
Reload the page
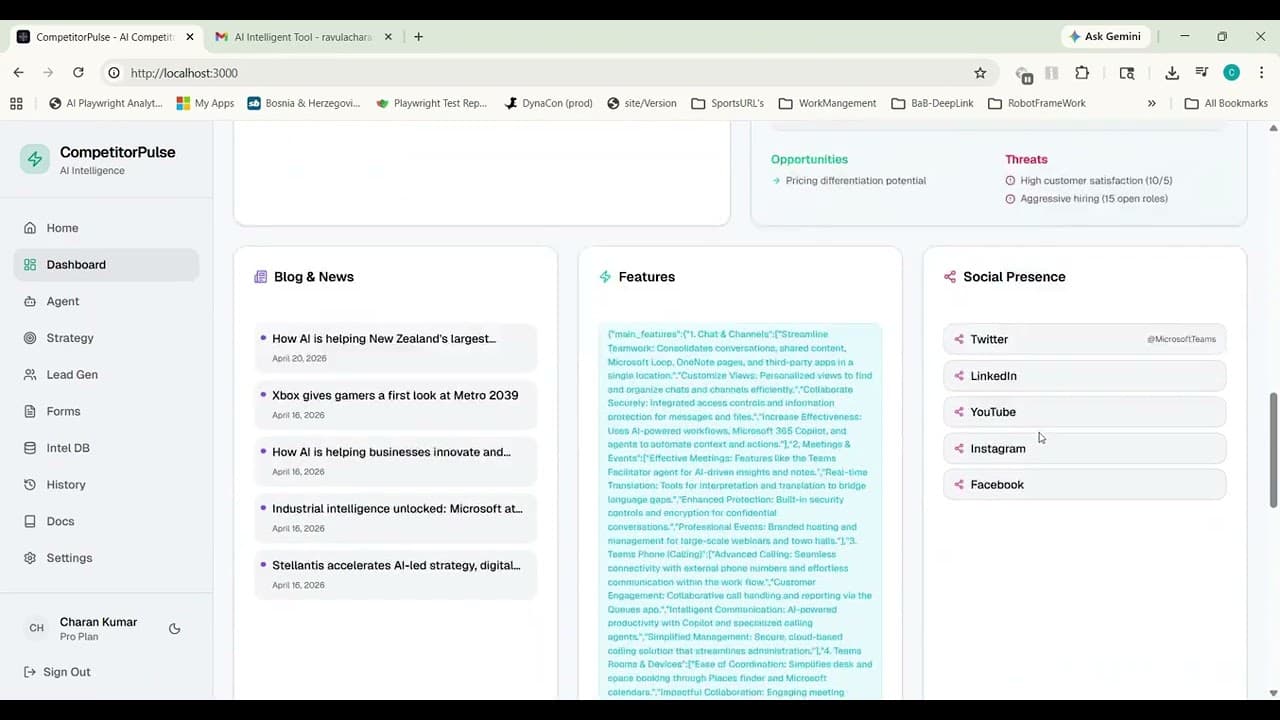78,73
